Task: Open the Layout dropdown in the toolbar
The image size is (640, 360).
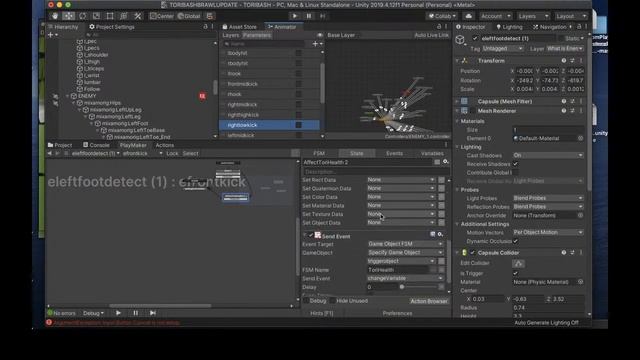Action: (571, 16)
